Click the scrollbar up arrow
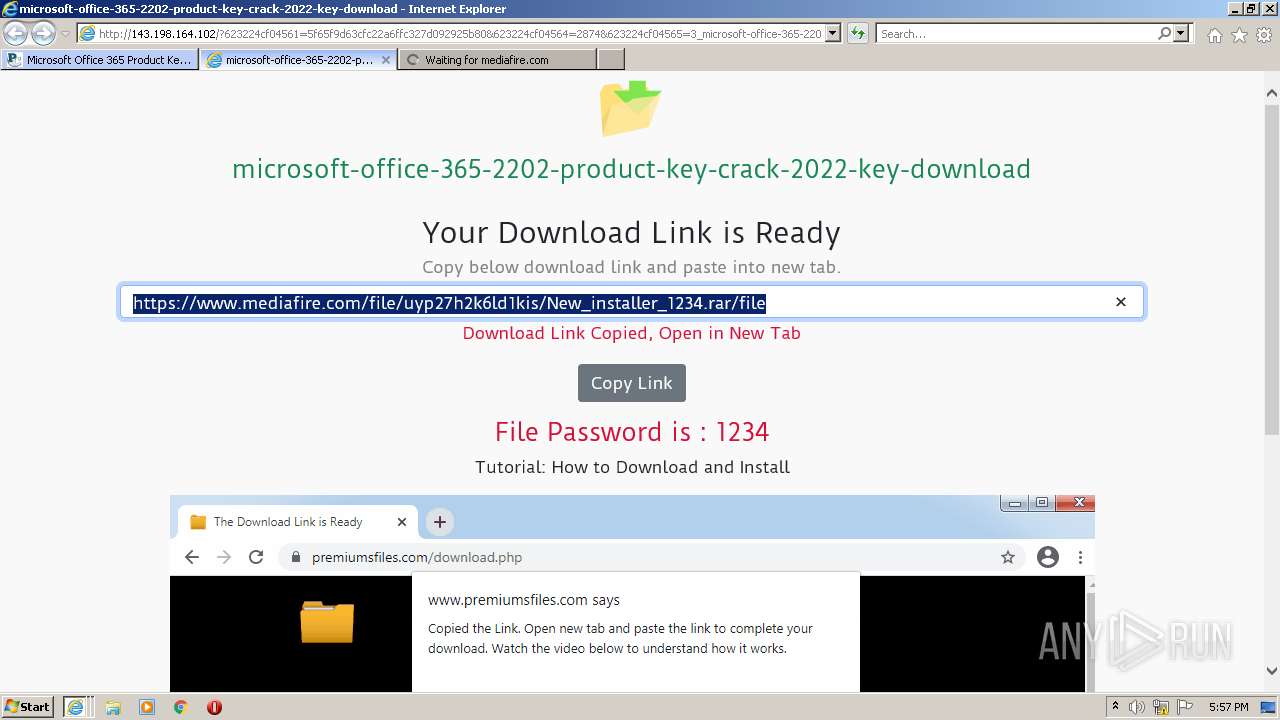This screenshot has height=720, width=1280. (x=1272, y=94)
